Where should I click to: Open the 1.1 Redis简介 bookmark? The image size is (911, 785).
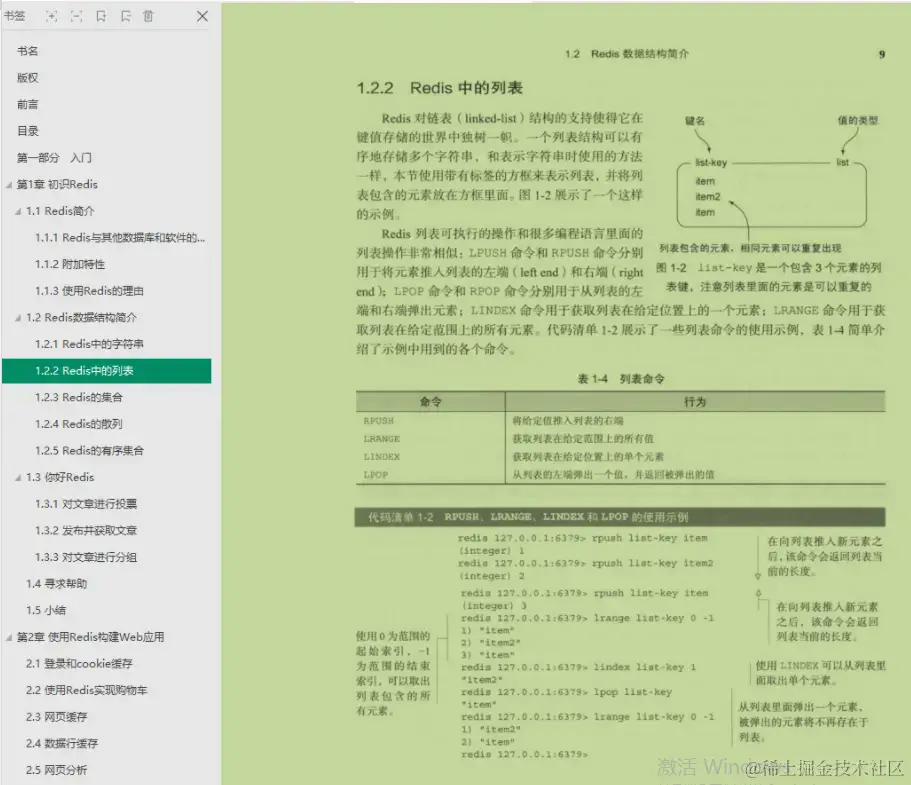tap(60, 212)
